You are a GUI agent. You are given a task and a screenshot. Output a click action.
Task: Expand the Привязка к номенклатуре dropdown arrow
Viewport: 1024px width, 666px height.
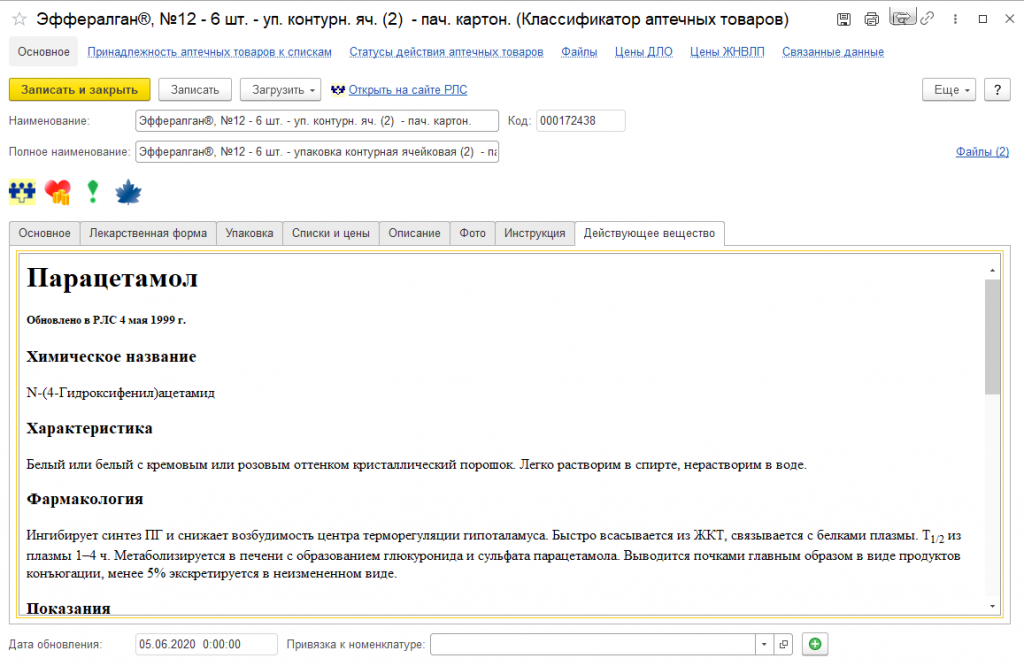(x=764, y=644)
